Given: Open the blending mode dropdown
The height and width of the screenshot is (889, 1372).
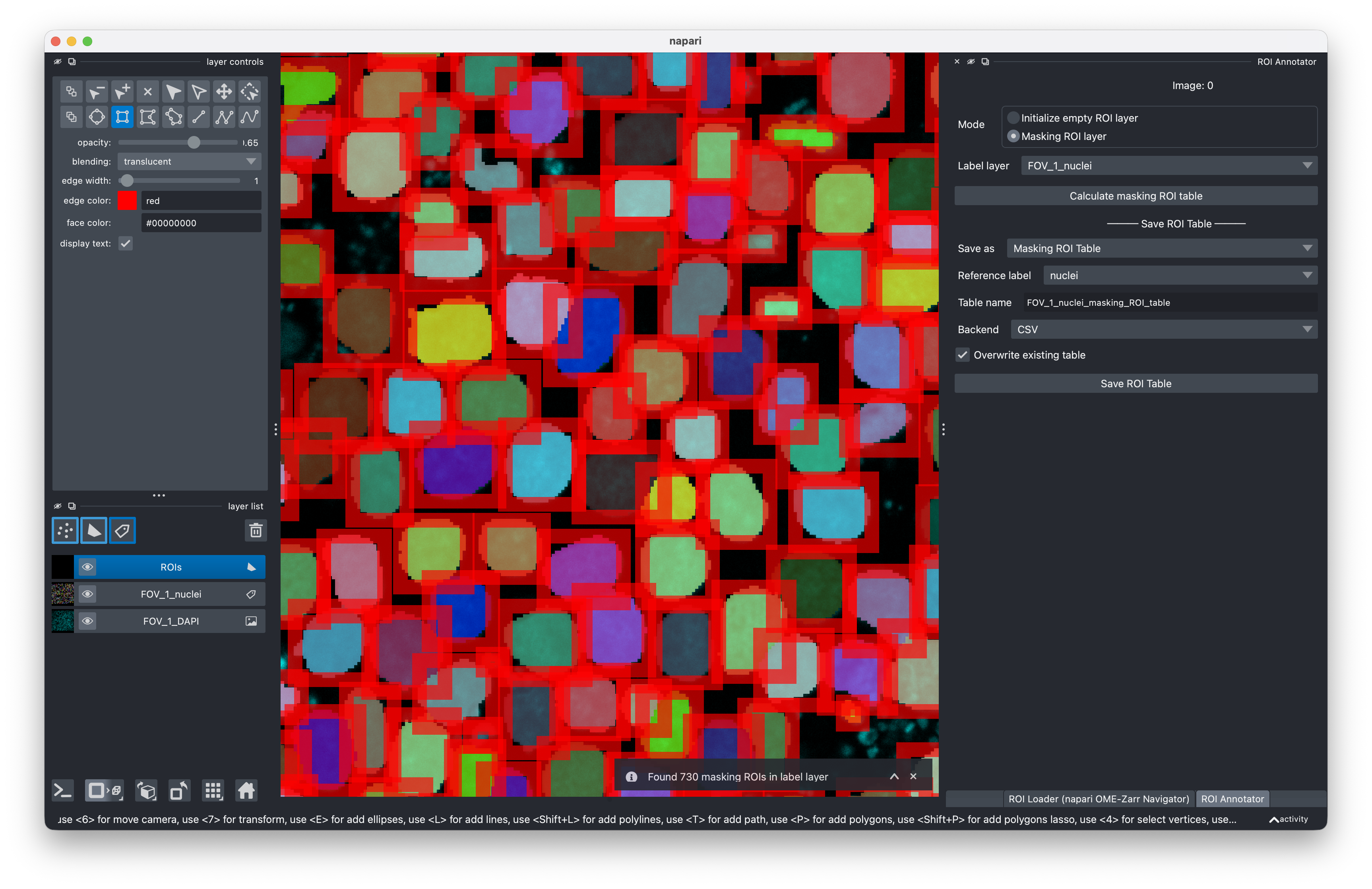Looking at the screenshot, I should coord(189,161).
